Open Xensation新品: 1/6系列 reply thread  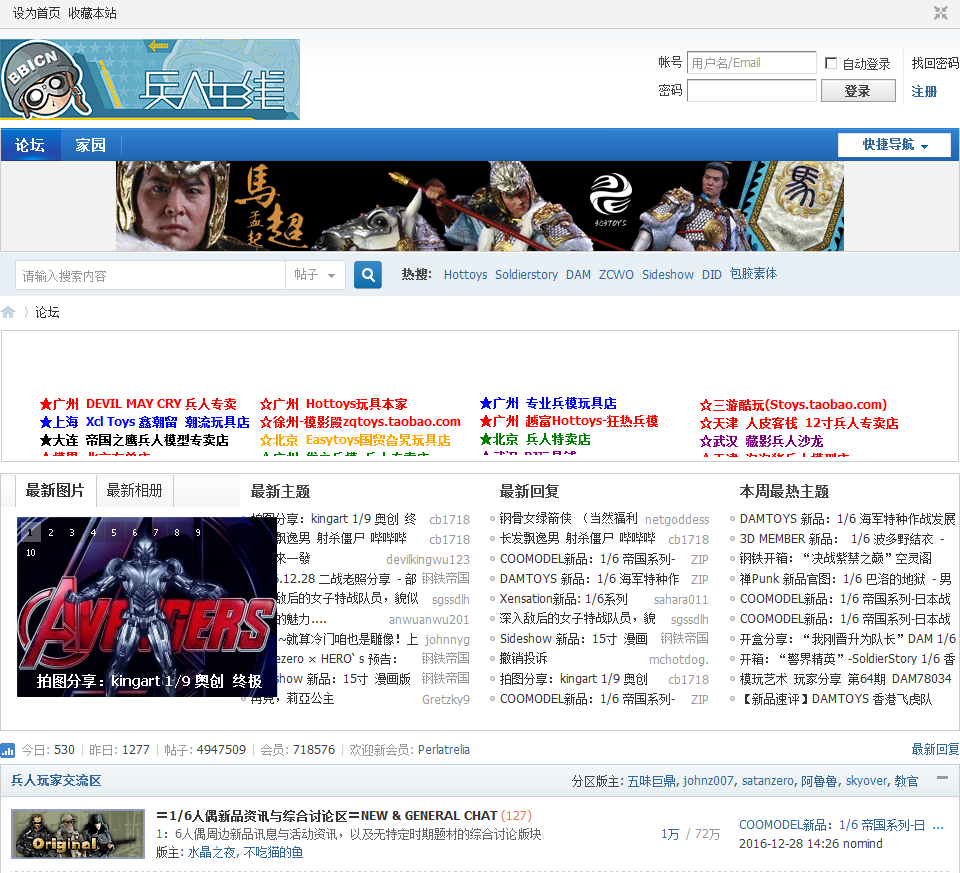tap(563, 599)
